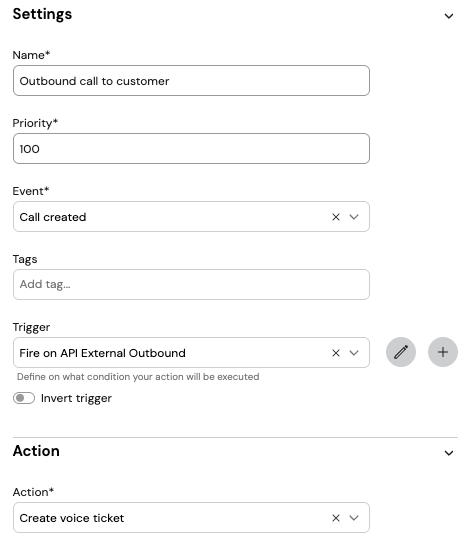Edit the selected trigger with pencil icon
Viewport: 472px width, 553px height.
pyautogui.click(x=401, y=352)
